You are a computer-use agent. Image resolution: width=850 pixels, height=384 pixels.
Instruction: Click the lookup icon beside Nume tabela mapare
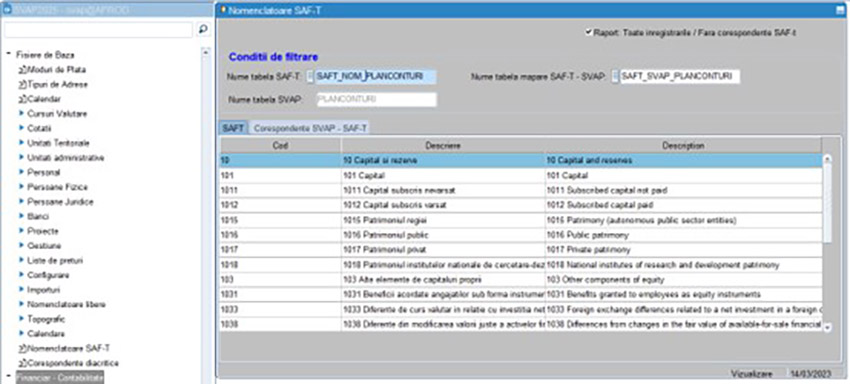(615, 76)
